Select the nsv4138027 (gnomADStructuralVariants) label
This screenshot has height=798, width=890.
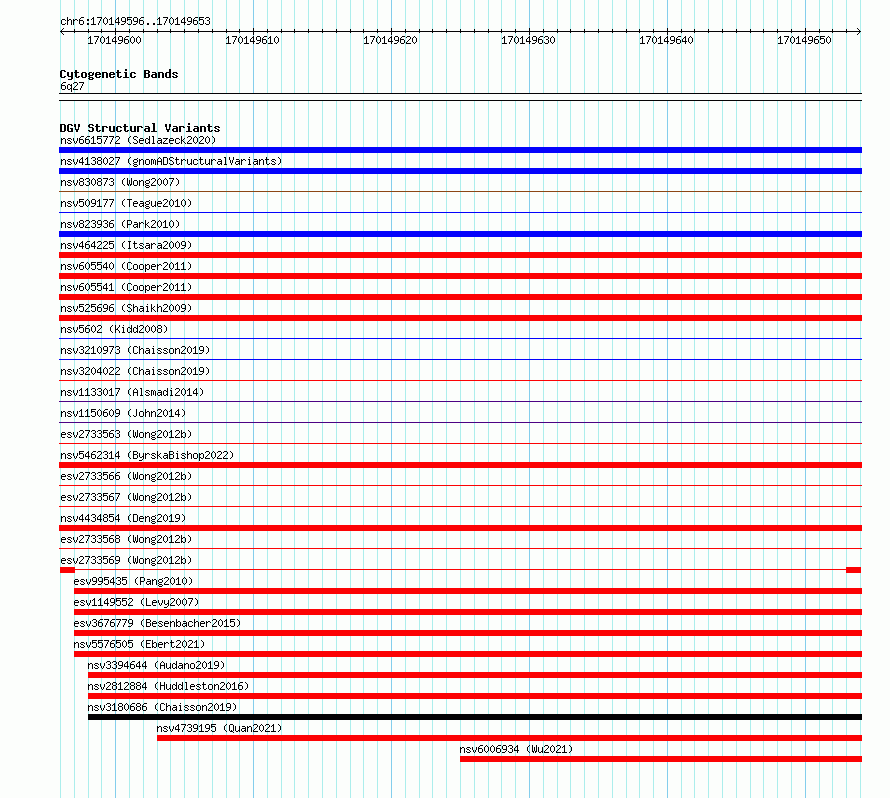click(x=171, y=161)
